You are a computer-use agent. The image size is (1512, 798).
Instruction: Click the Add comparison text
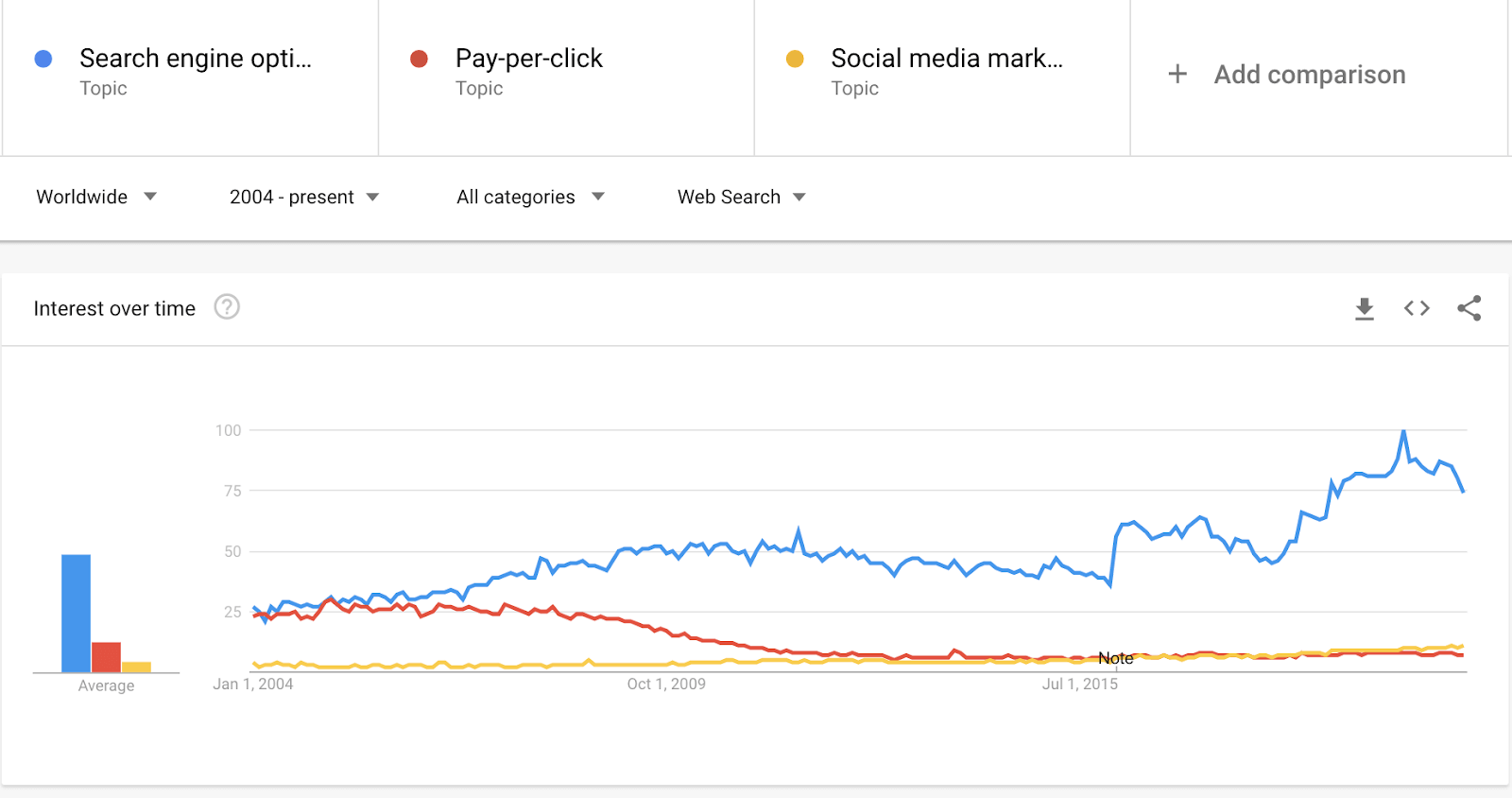coord(1310,75)
